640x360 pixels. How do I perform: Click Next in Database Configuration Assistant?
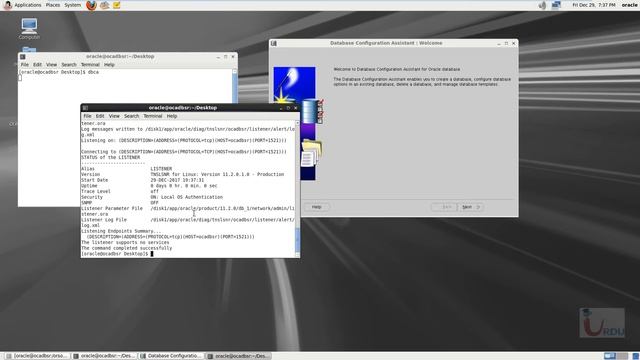[x=470, y=207]
